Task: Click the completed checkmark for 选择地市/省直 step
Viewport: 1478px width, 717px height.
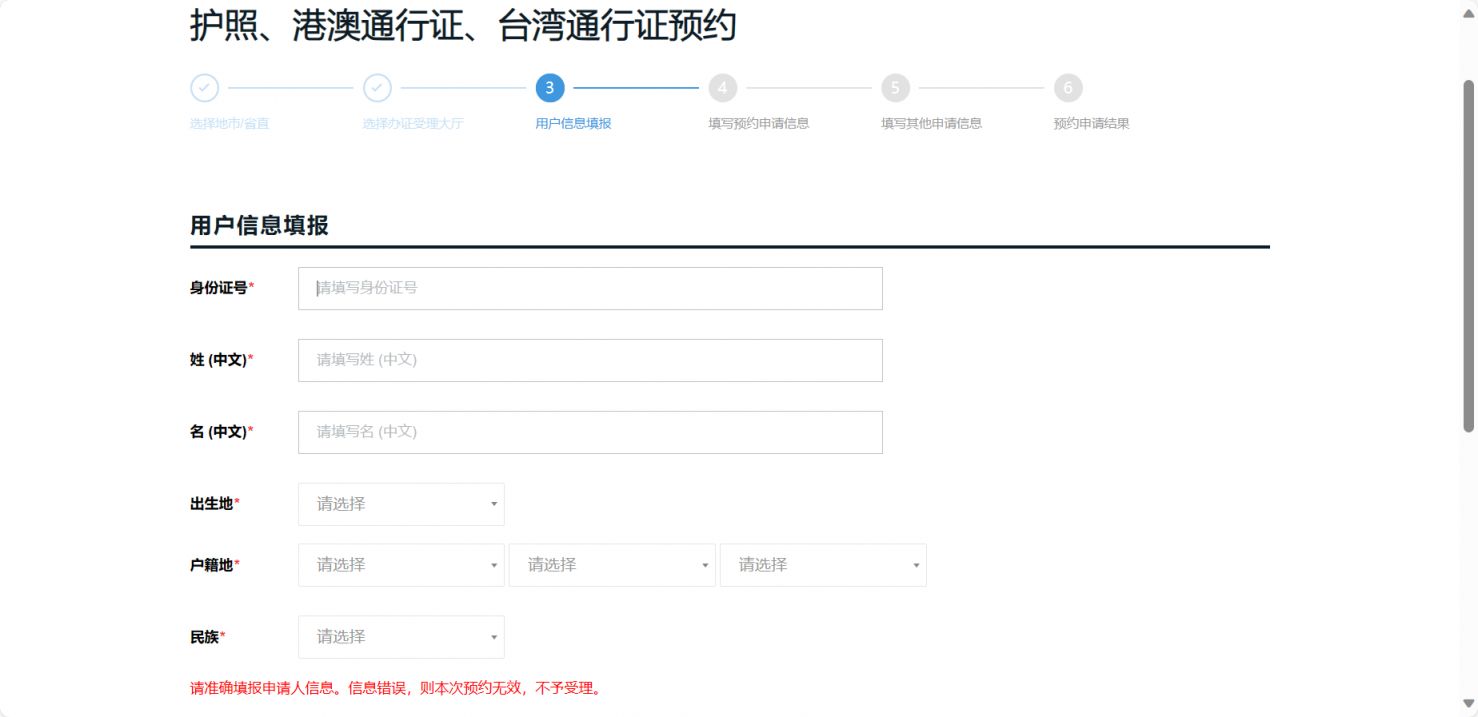Action: coord(204,88)
